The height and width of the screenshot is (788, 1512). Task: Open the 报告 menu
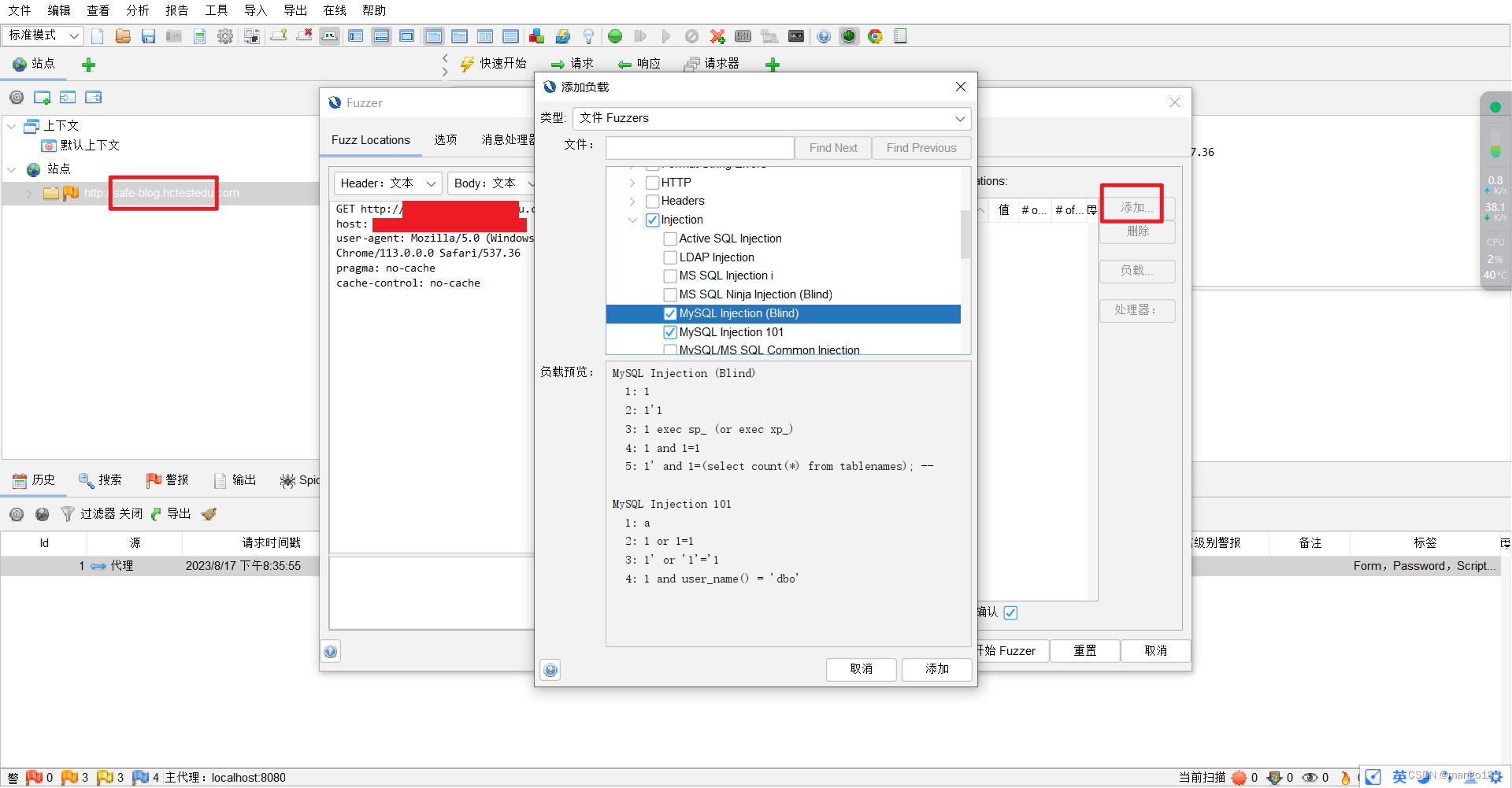(177, 10)
